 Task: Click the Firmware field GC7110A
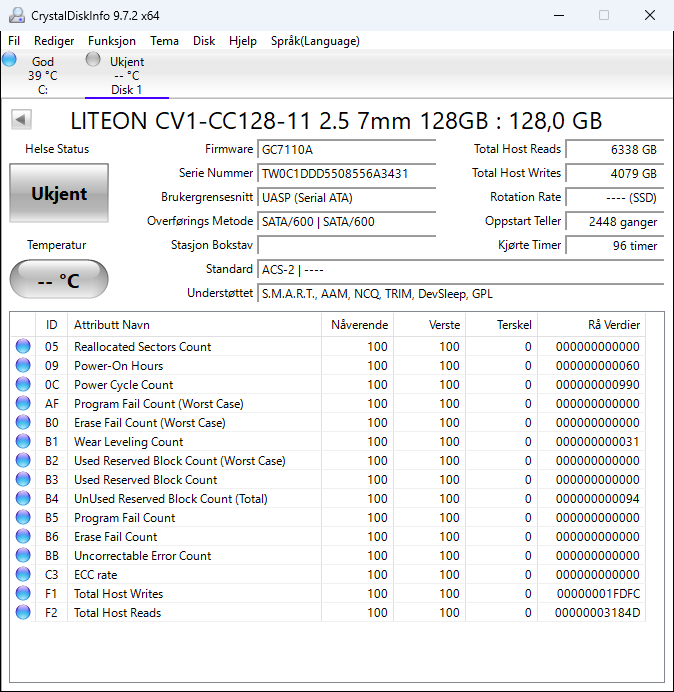click(347, 150)
